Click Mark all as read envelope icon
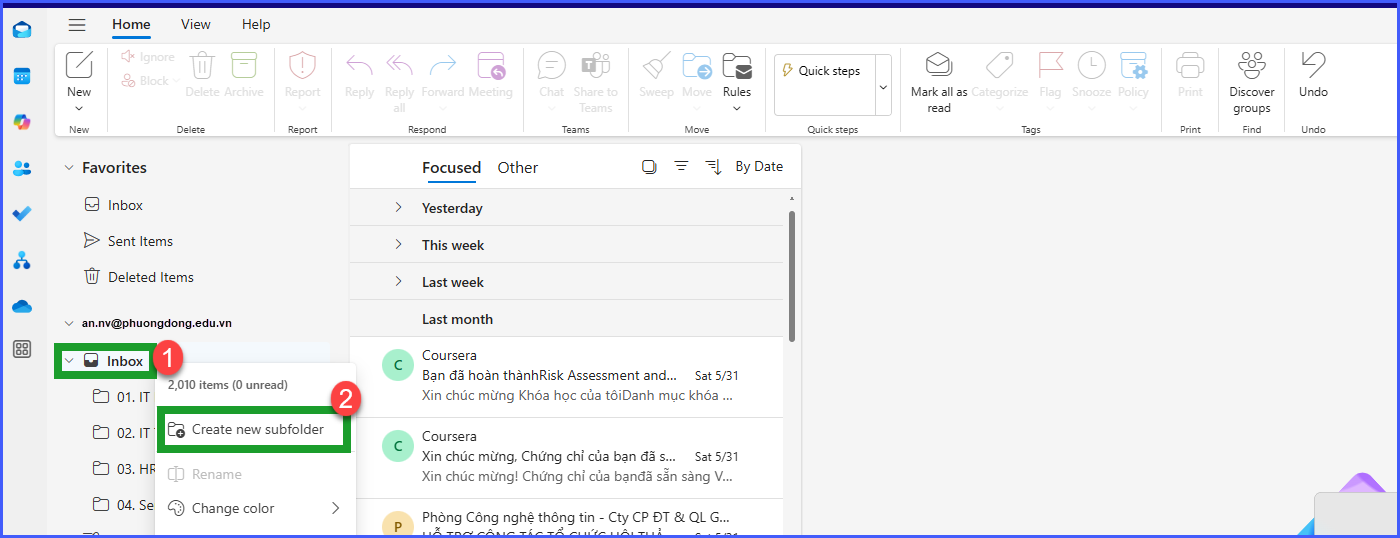 click(939, 66)
